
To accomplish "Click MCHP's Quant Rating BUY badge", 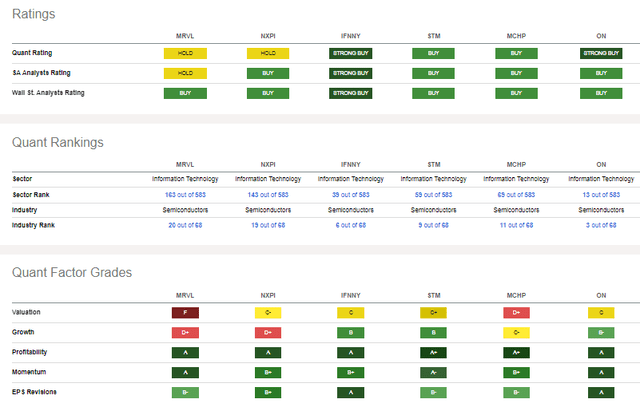I will tap(516, 53).
